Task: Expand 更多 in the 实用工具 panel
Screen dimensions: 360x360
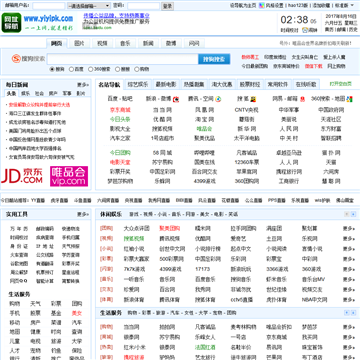Action: pos(83,214)
